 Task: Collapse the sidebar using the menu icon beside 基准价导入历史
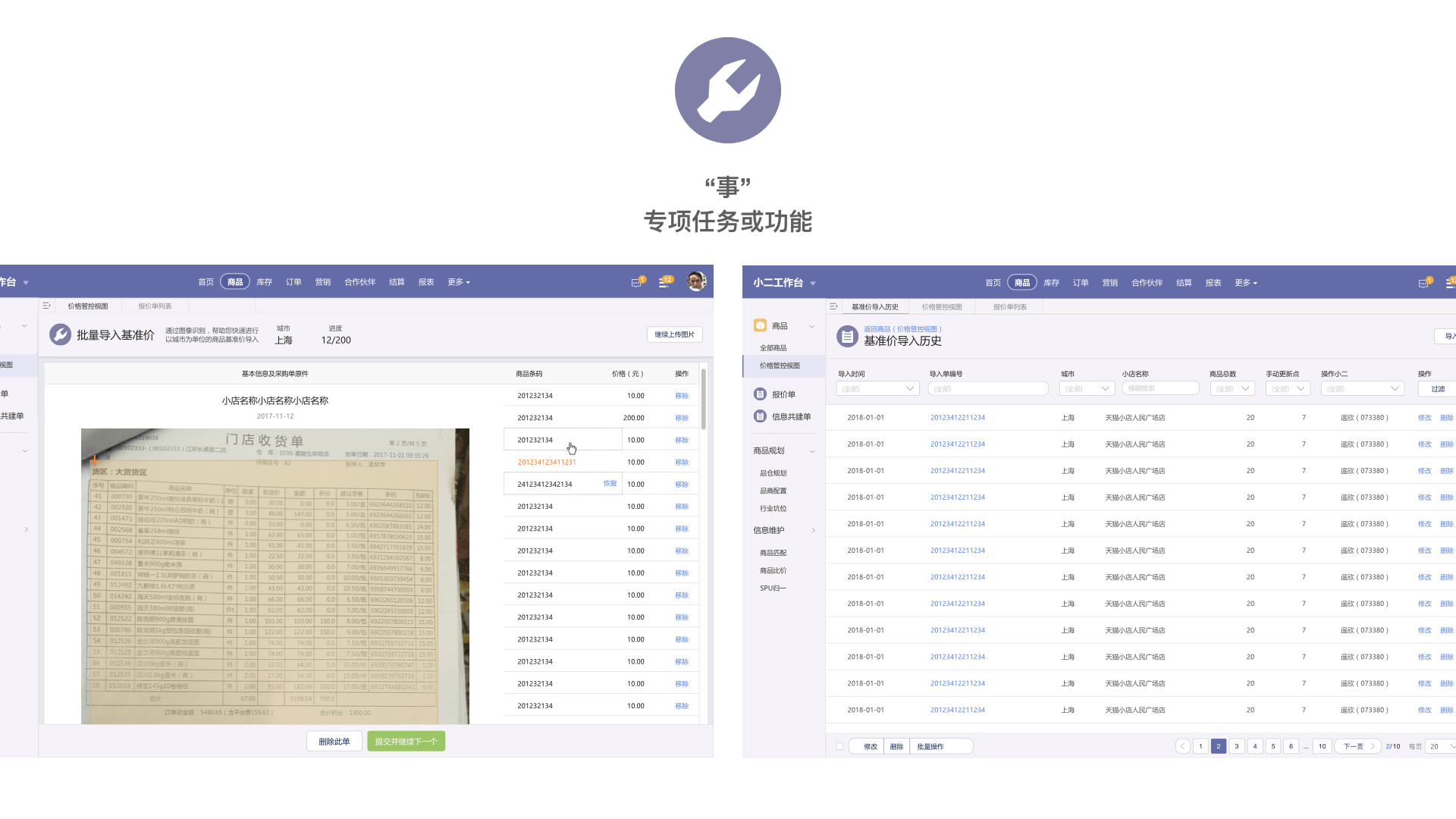833,307
